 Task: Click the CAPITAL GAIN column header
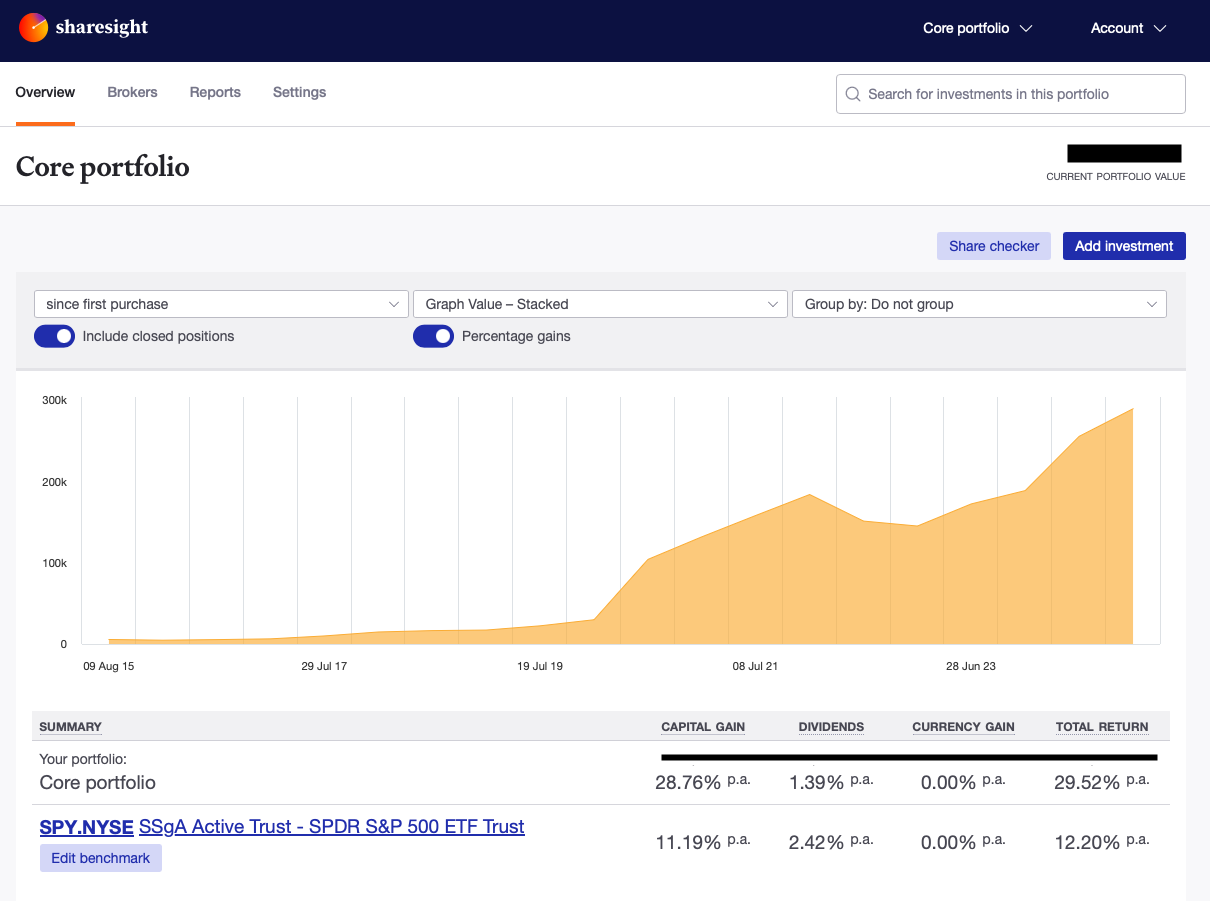click(703, 727)
